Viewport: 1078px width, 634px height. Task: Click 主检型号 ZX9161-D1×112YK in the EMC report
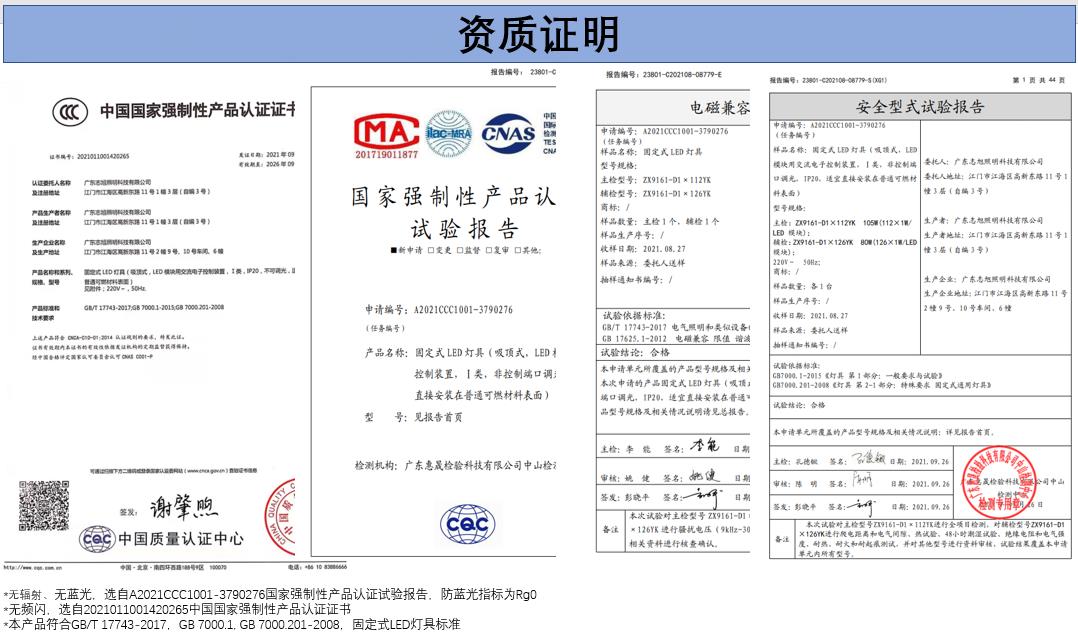coord(656,179)
